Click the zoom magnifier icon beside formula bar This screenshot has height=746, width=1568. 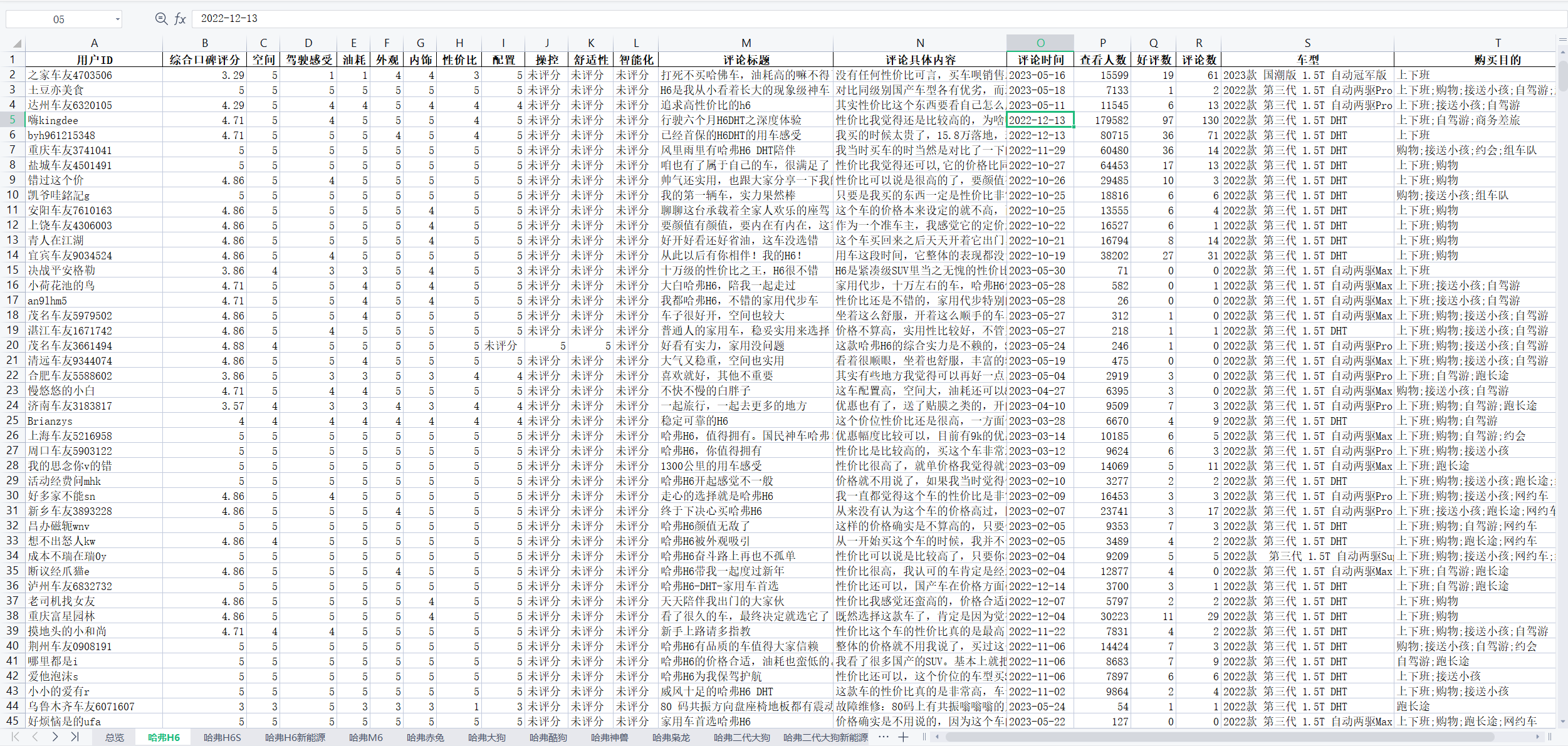tap(161, 19)
